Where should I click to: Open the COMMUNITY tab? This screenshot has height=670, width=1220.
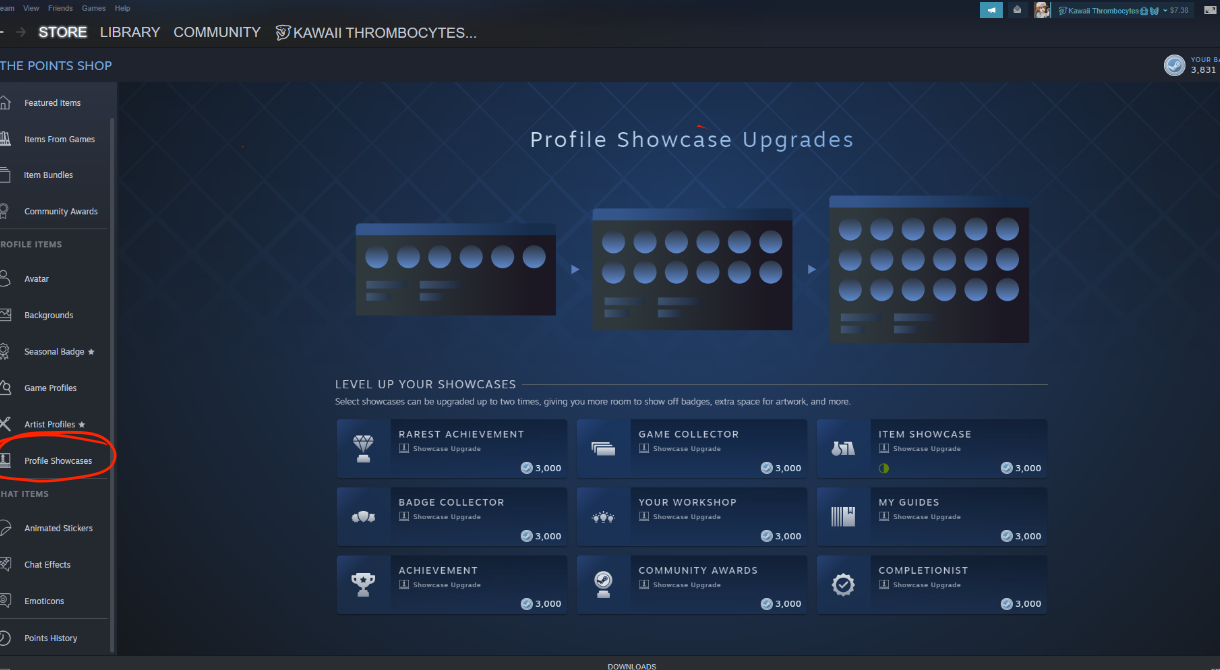point(217,32)
